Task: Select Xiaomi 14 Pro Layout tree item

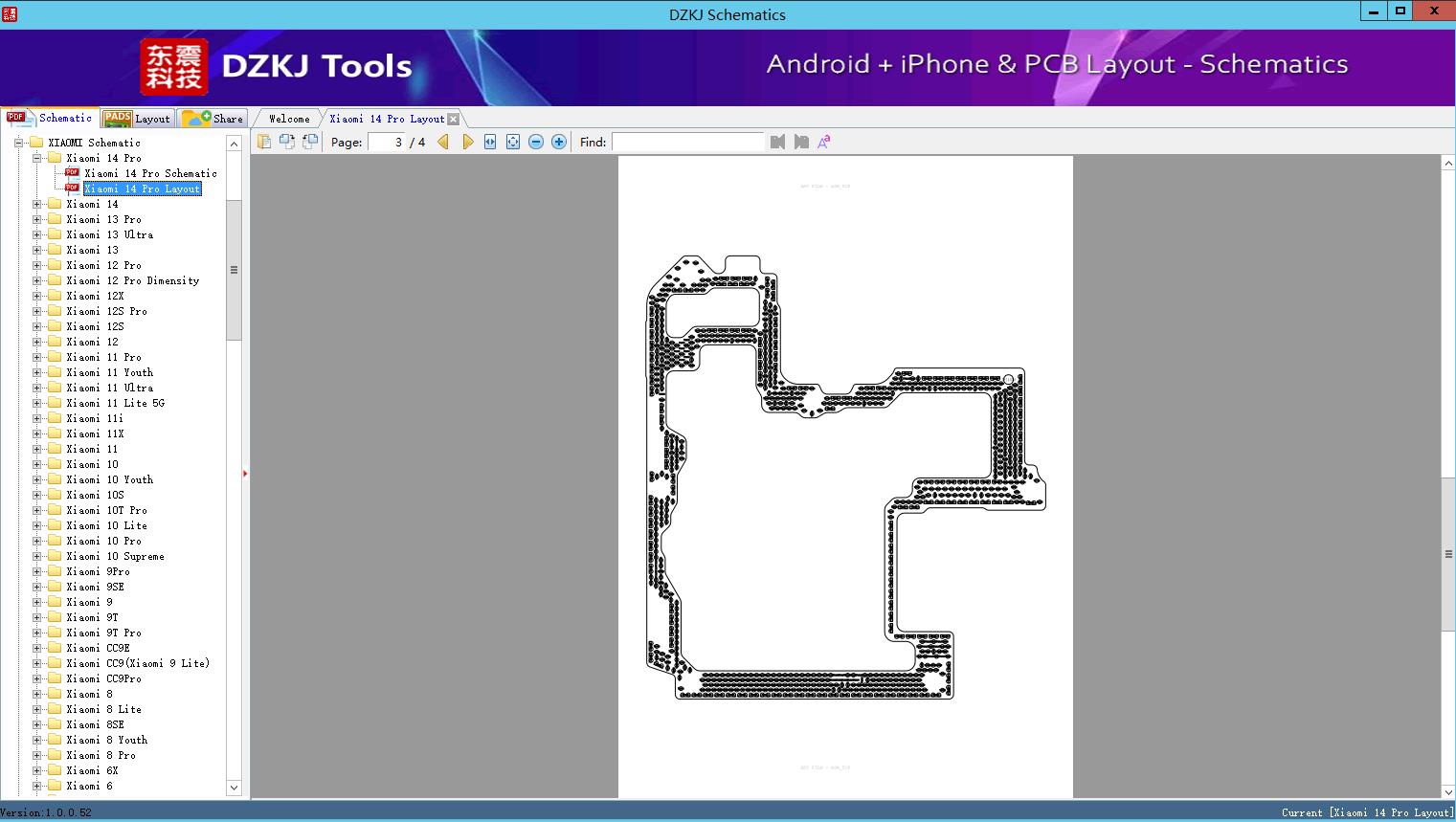Action: (143, 189)
